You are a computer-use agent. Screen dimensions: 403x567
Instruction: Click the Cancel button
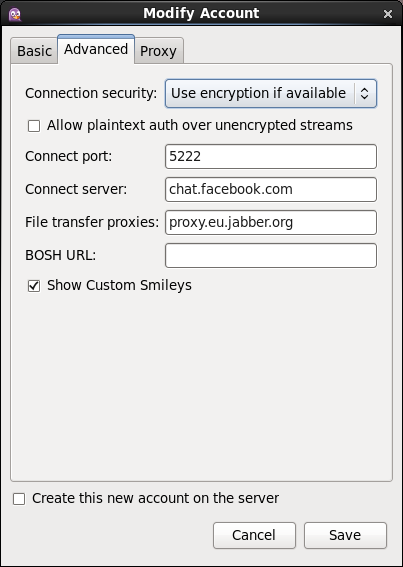(x=254, y=536)
